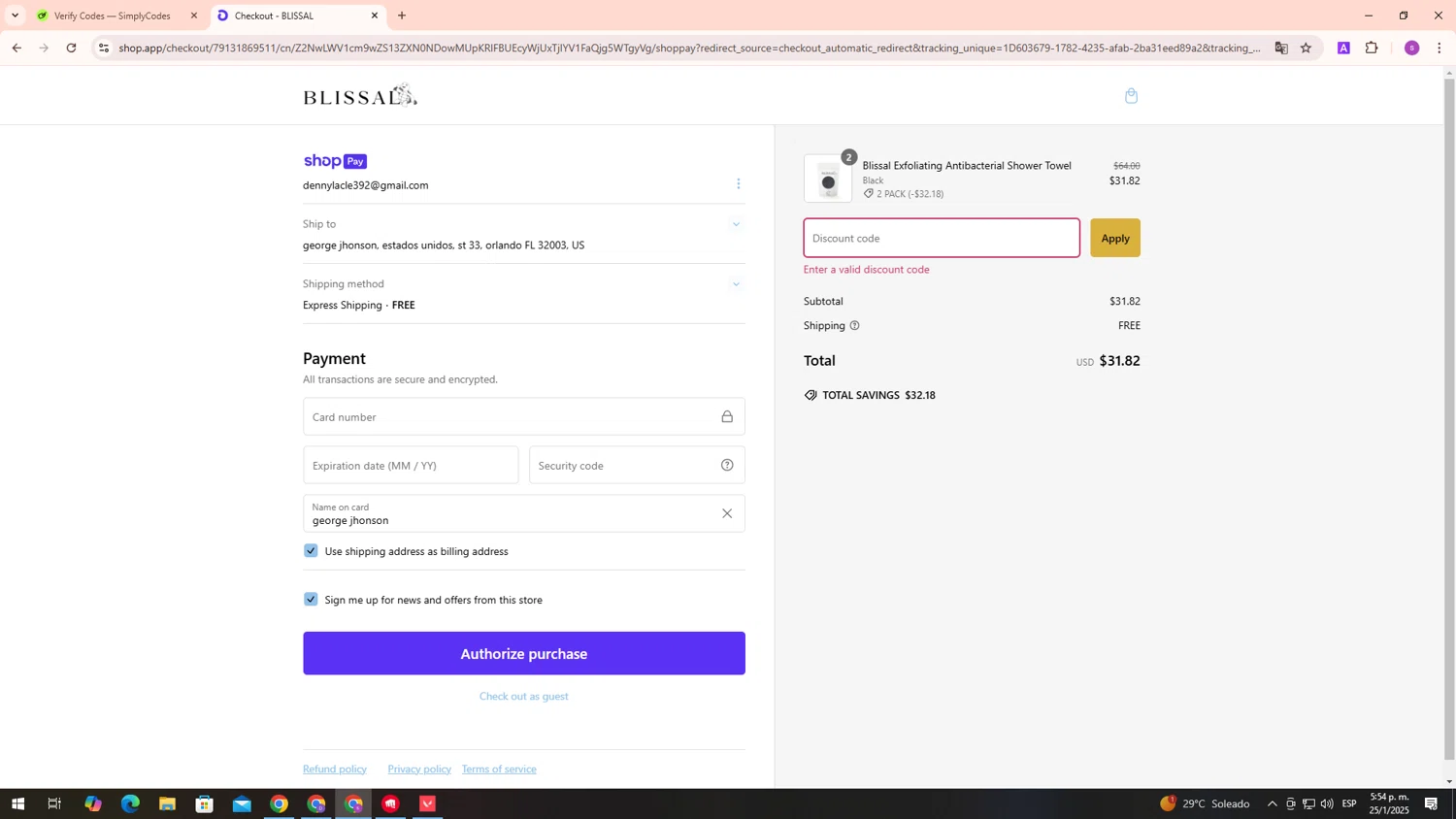Show hidden system tray icons
This screenshot has width=1456, height=819.
click(x=1272, y=803)
